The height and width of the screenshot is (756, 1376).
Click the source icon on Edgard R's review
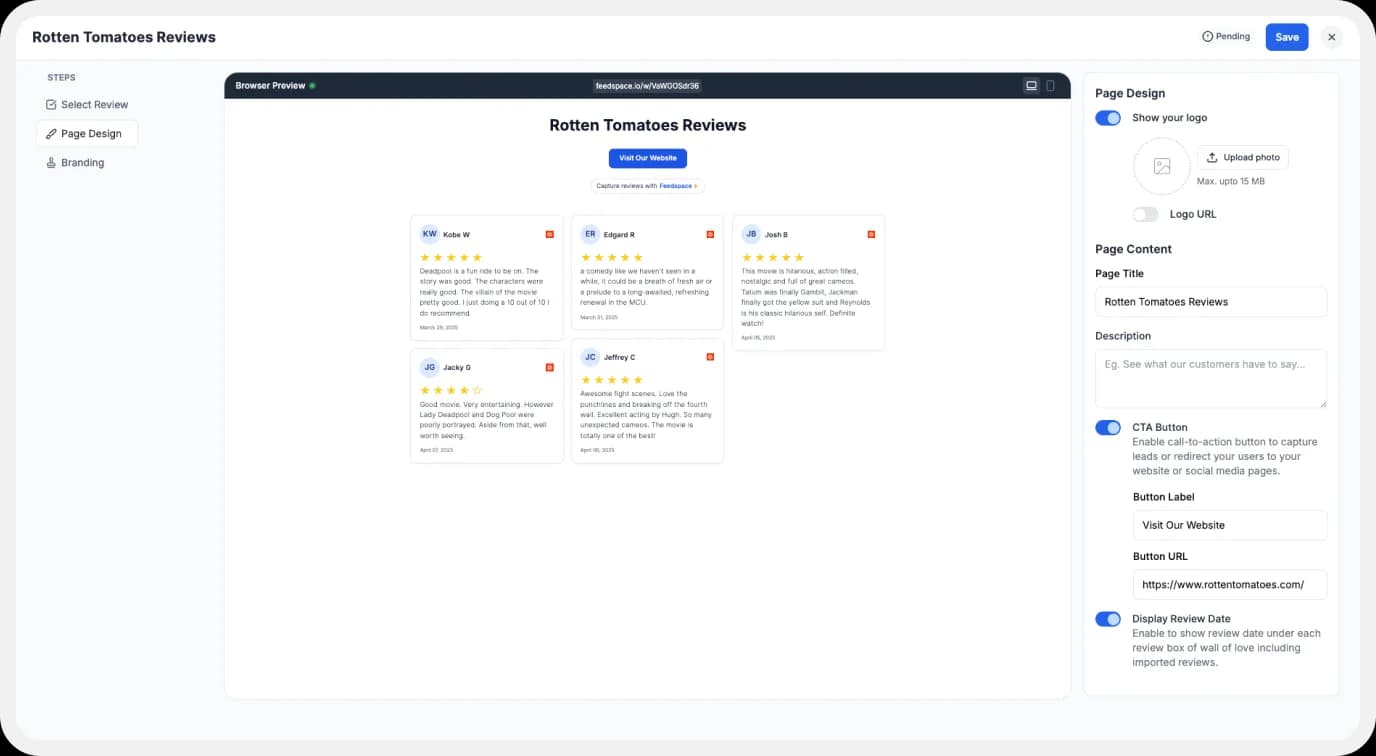tap(710, 233)
